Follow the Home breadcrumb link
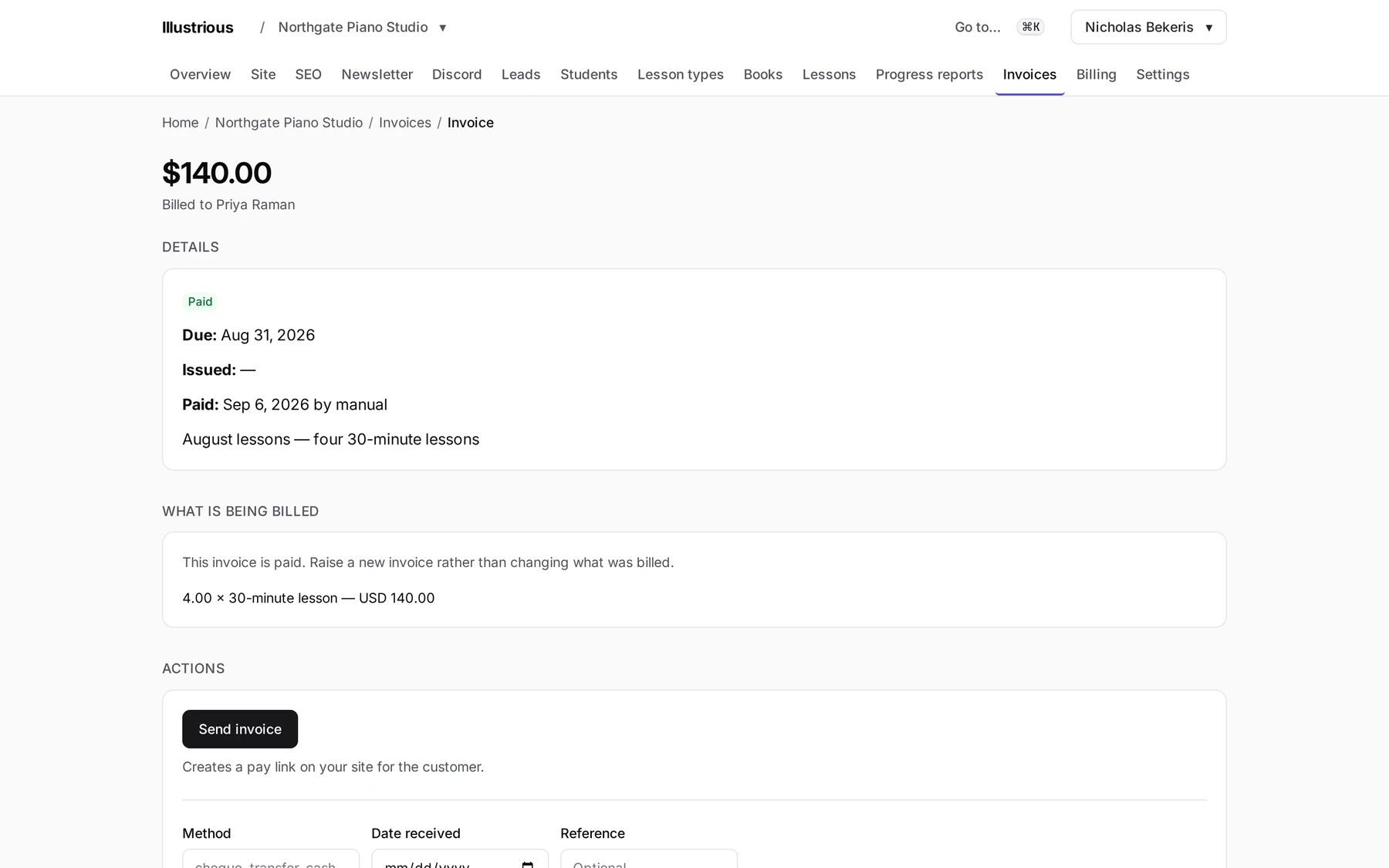 (x=180, y=123)
